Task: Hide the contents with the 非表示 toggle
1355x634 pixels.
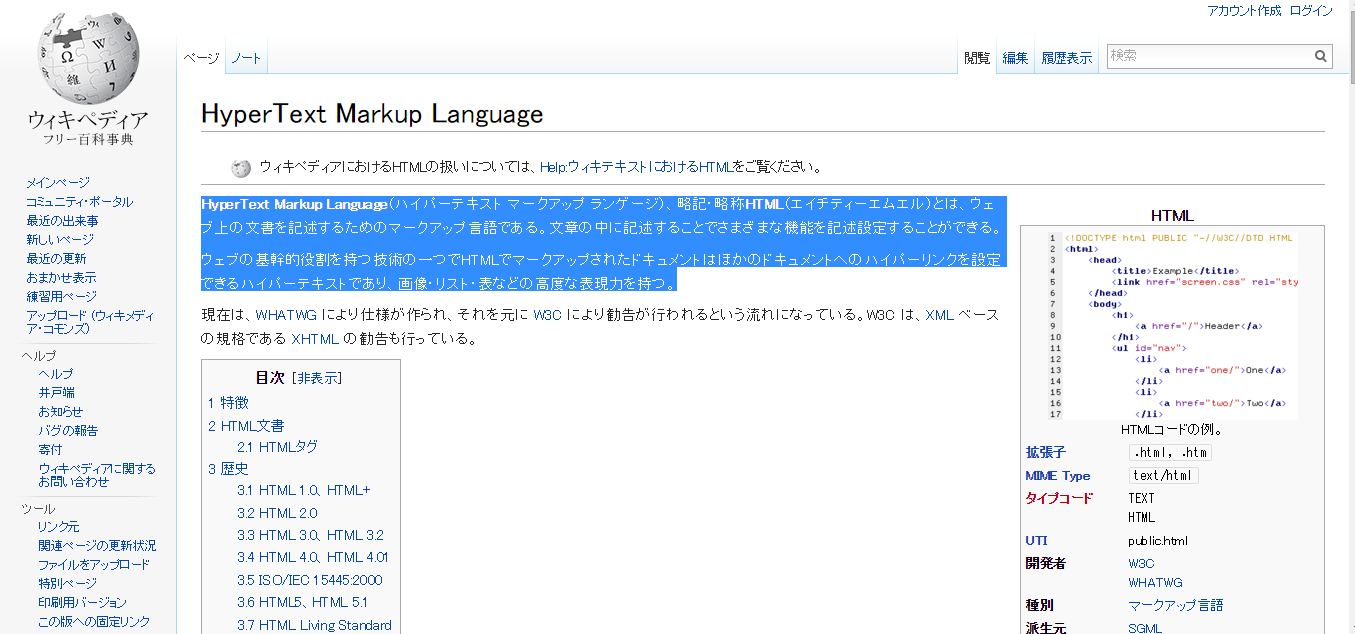Action: pos(317,377)
